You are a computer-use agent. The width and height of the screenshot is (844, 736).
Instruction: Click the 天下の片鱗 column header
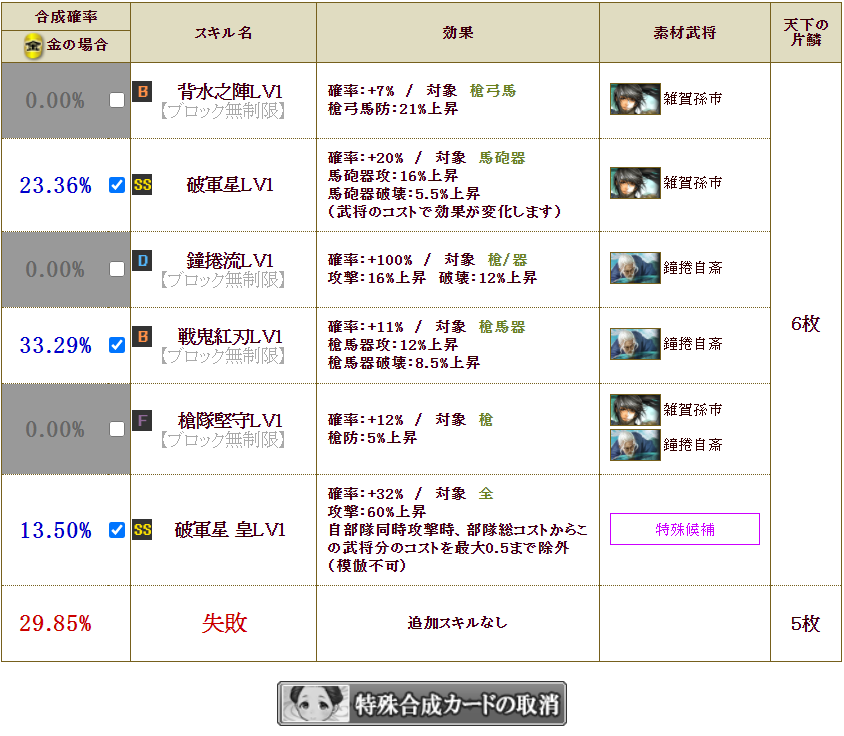(806, 32)
